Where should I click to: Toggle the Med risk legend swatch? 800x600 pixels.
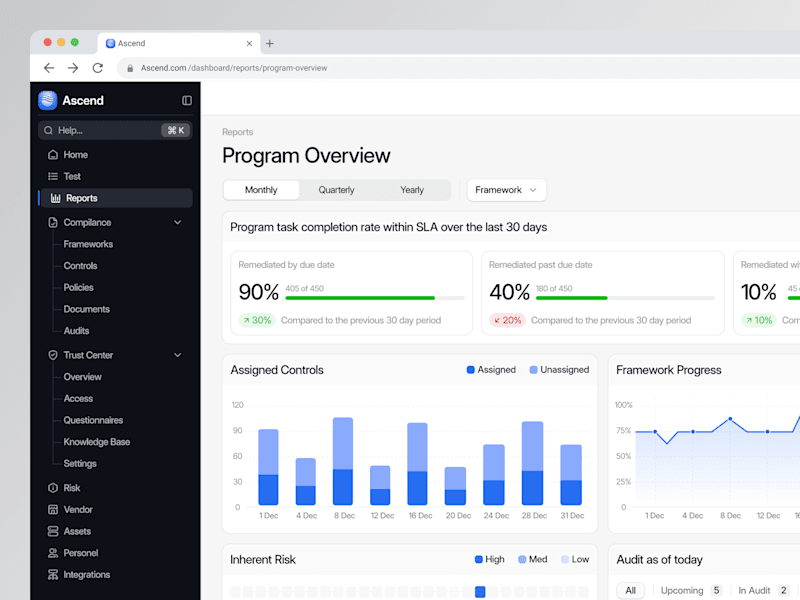(x=522, y=559)
